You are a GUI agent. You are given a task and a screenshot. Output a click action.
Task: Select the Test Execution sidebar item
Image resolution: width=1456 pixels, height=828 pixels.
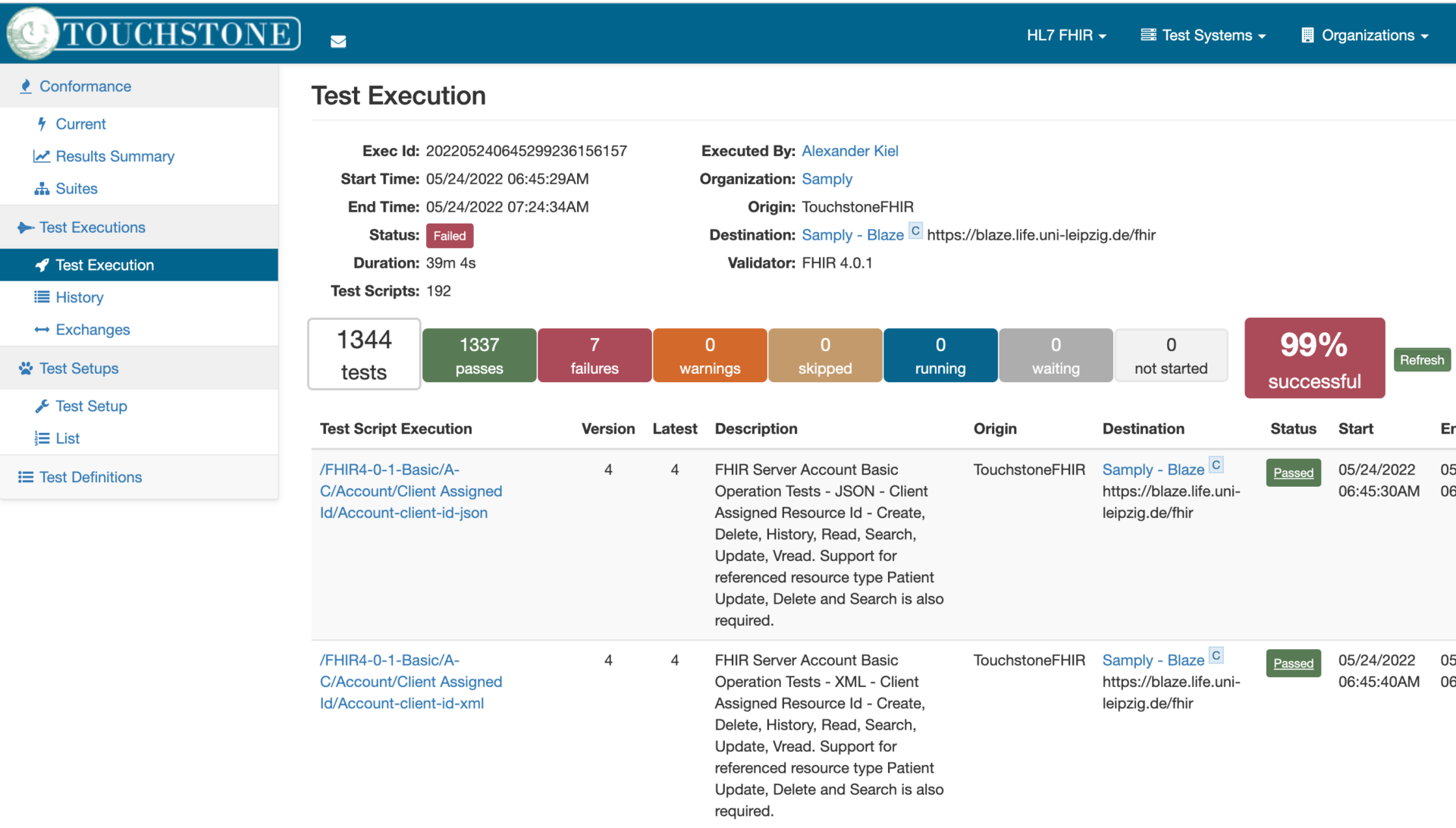[140, 265]
